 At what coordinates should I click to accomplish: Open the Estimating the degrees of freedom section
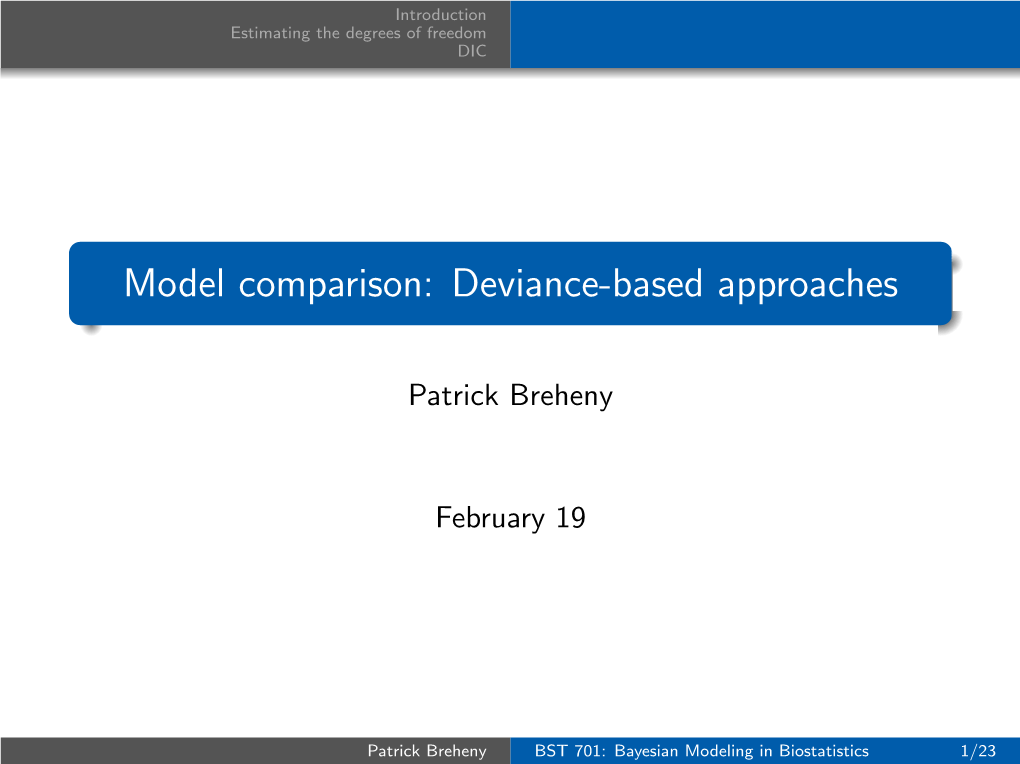pyautogui.click(x=358, y=32)
